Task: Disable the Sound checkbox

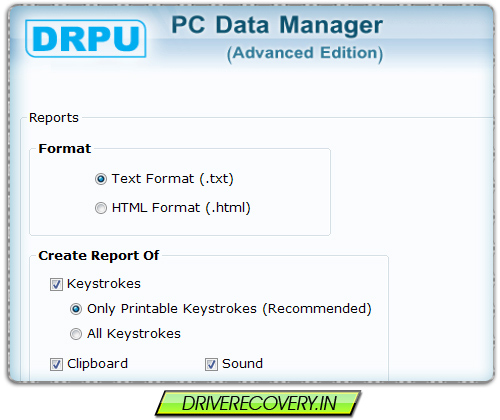Action: [211, 364]
